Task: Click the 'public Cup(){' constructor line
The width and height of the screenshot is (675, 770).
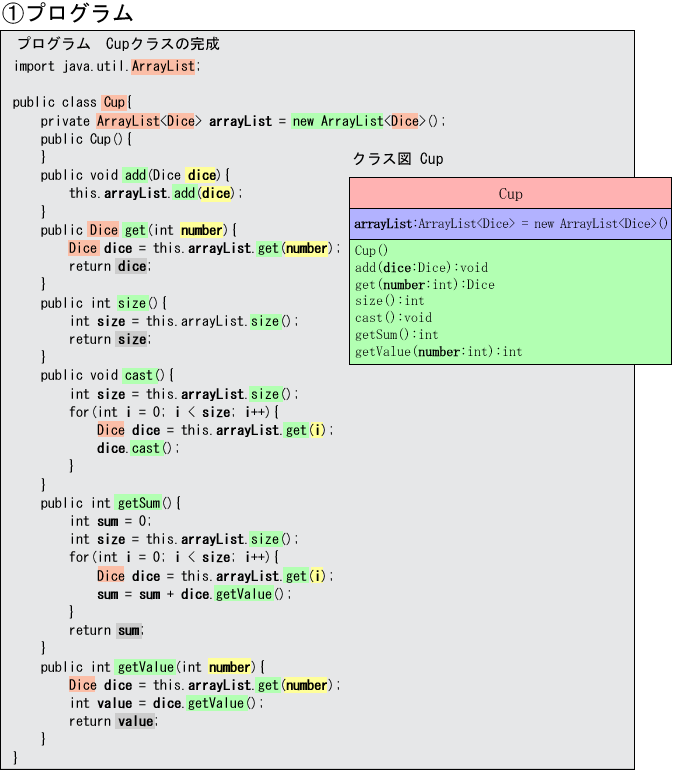Action: pyautogui.click(x=86, y=139)
